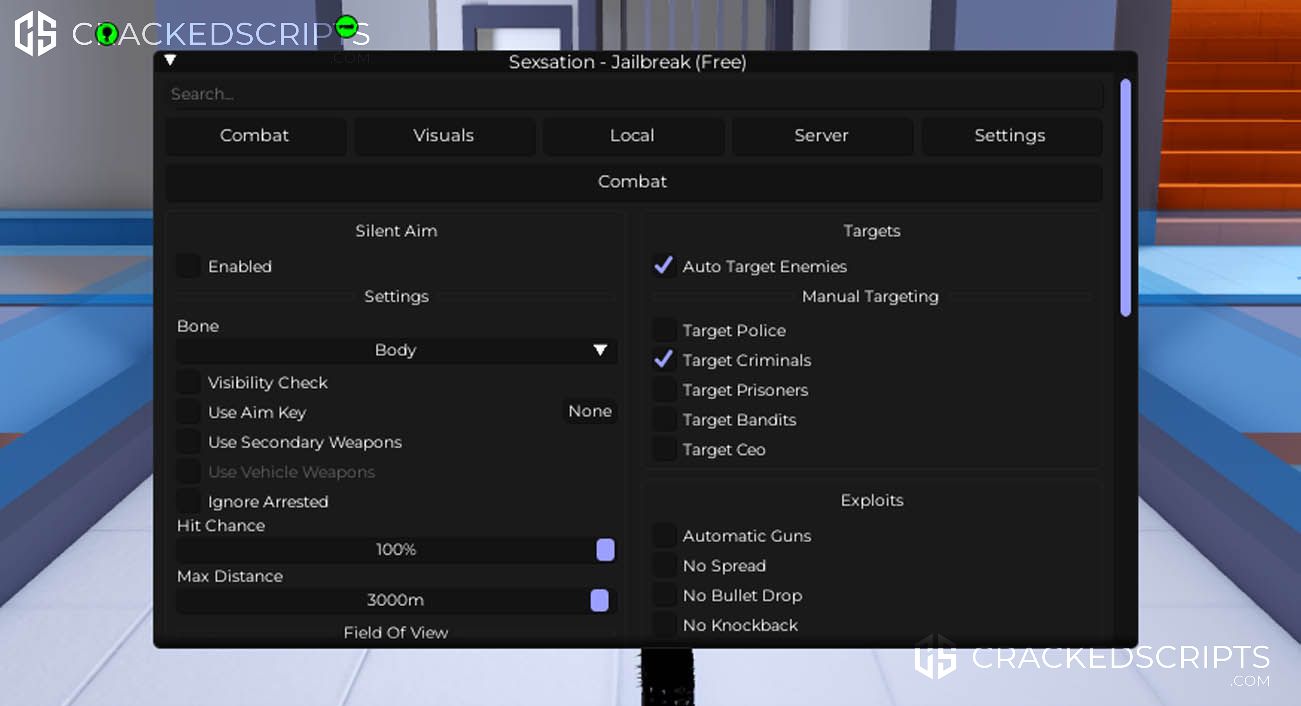Check the No Bullet Drop option
Viewport: 1301px width, 706px height.
pyautogui.click(x=664, y=596)
